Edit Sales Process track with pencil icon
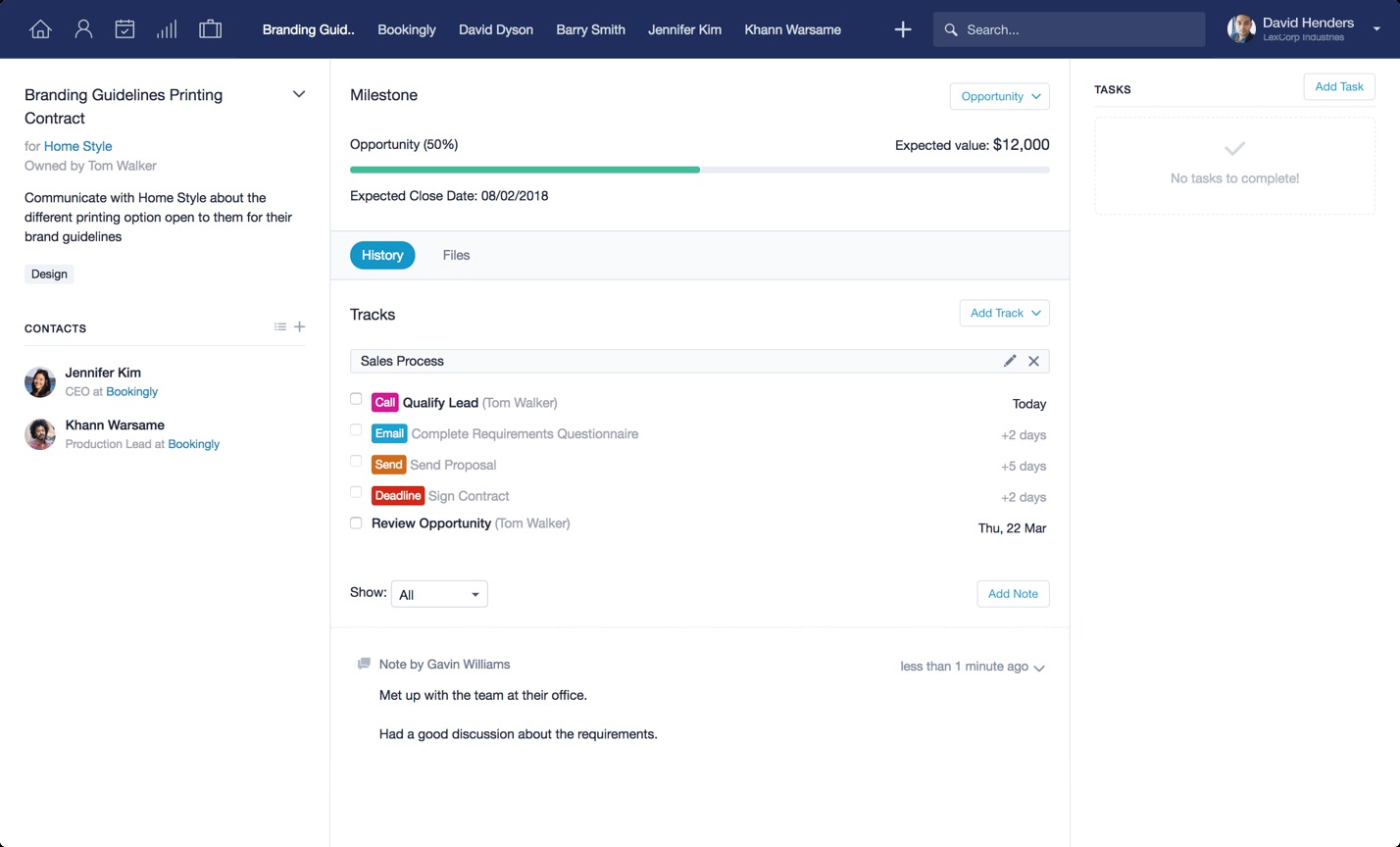Image resolution: width=1400 pixels, height=847 pixels. 1010,361
